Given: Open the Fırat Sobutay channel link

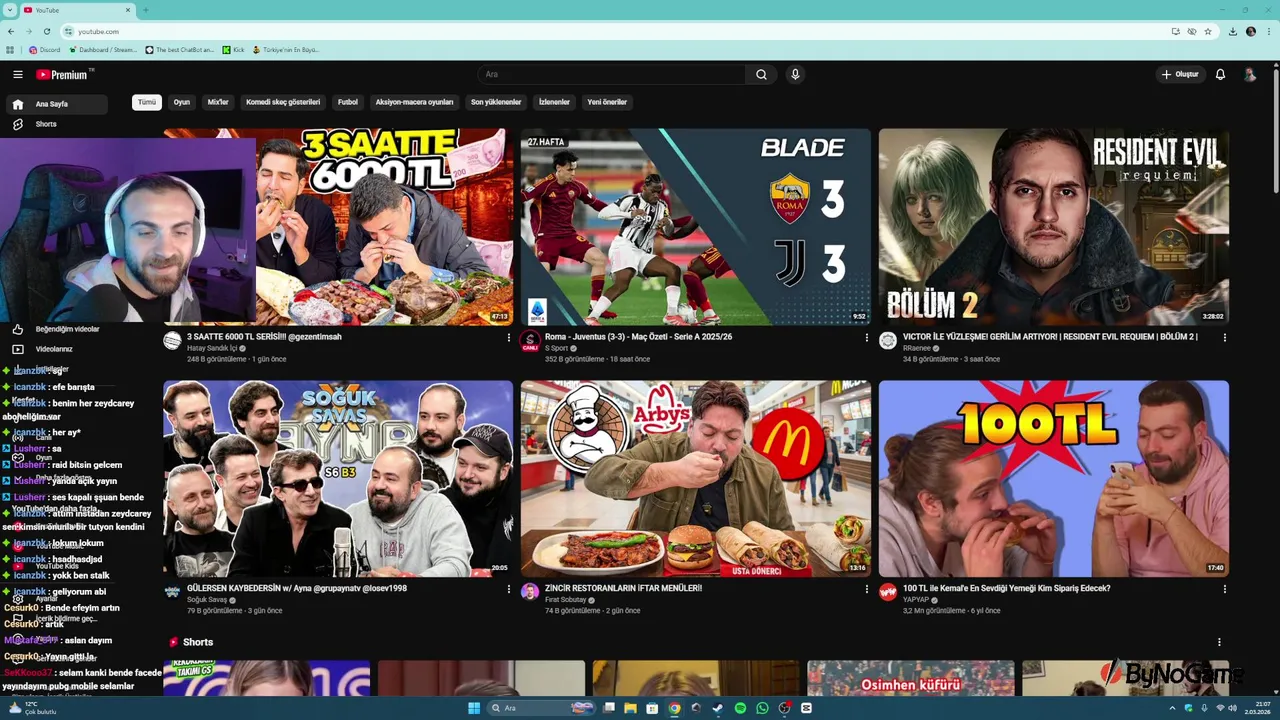Looking at the screenshot, I should click(x=566, y=600).
